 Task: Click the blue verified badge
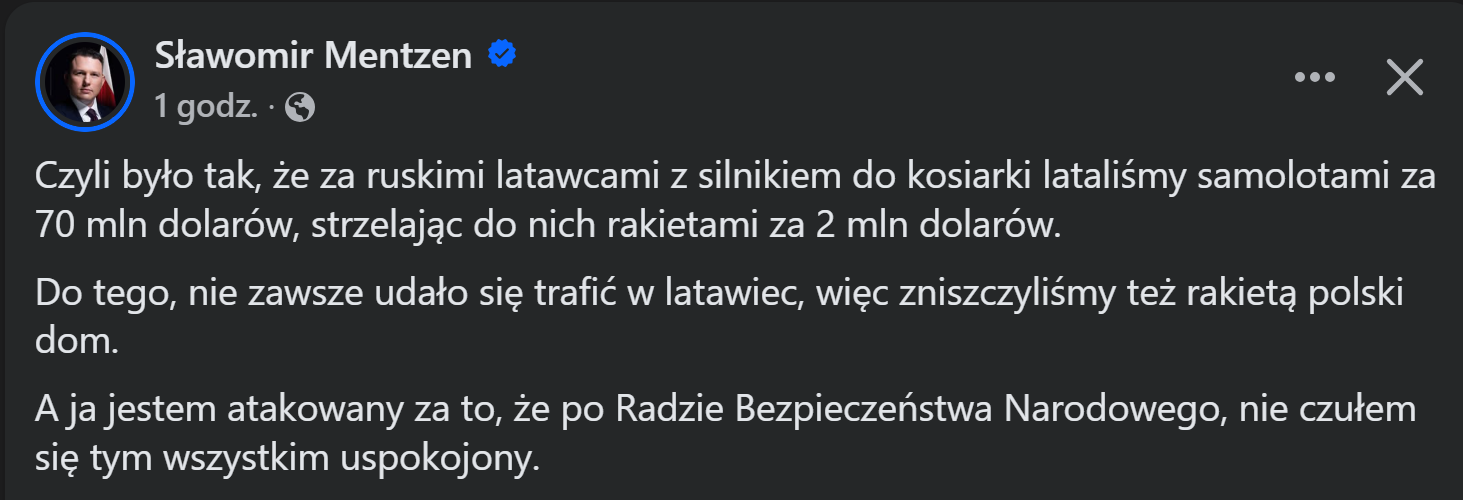502,55
